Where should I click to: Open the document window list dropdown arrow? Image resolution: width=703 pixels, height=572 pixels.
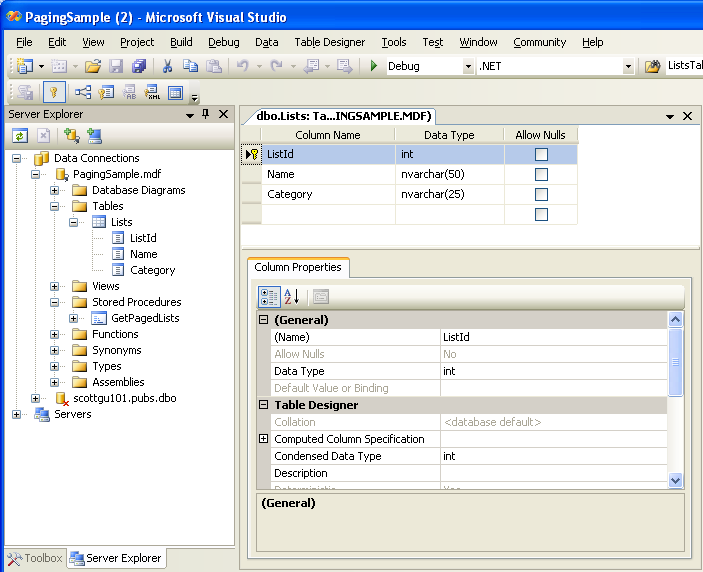670,117
